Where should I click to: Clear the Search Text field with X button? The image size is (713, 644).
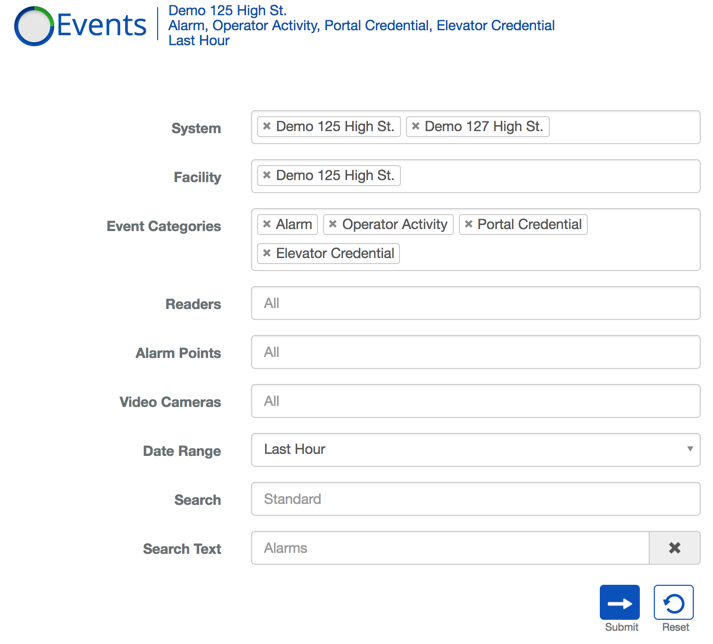(x=674, y=548)
